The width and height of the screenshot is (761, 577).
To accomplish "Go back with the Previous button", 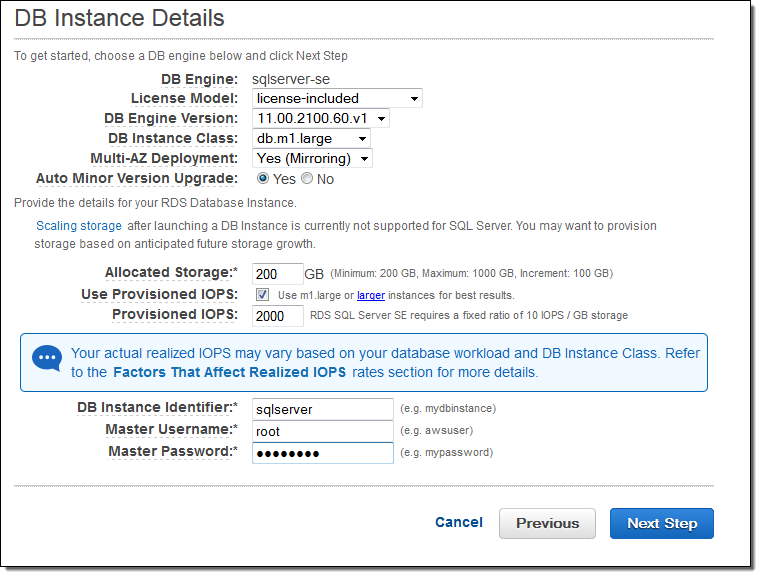I will coord(547,523).
